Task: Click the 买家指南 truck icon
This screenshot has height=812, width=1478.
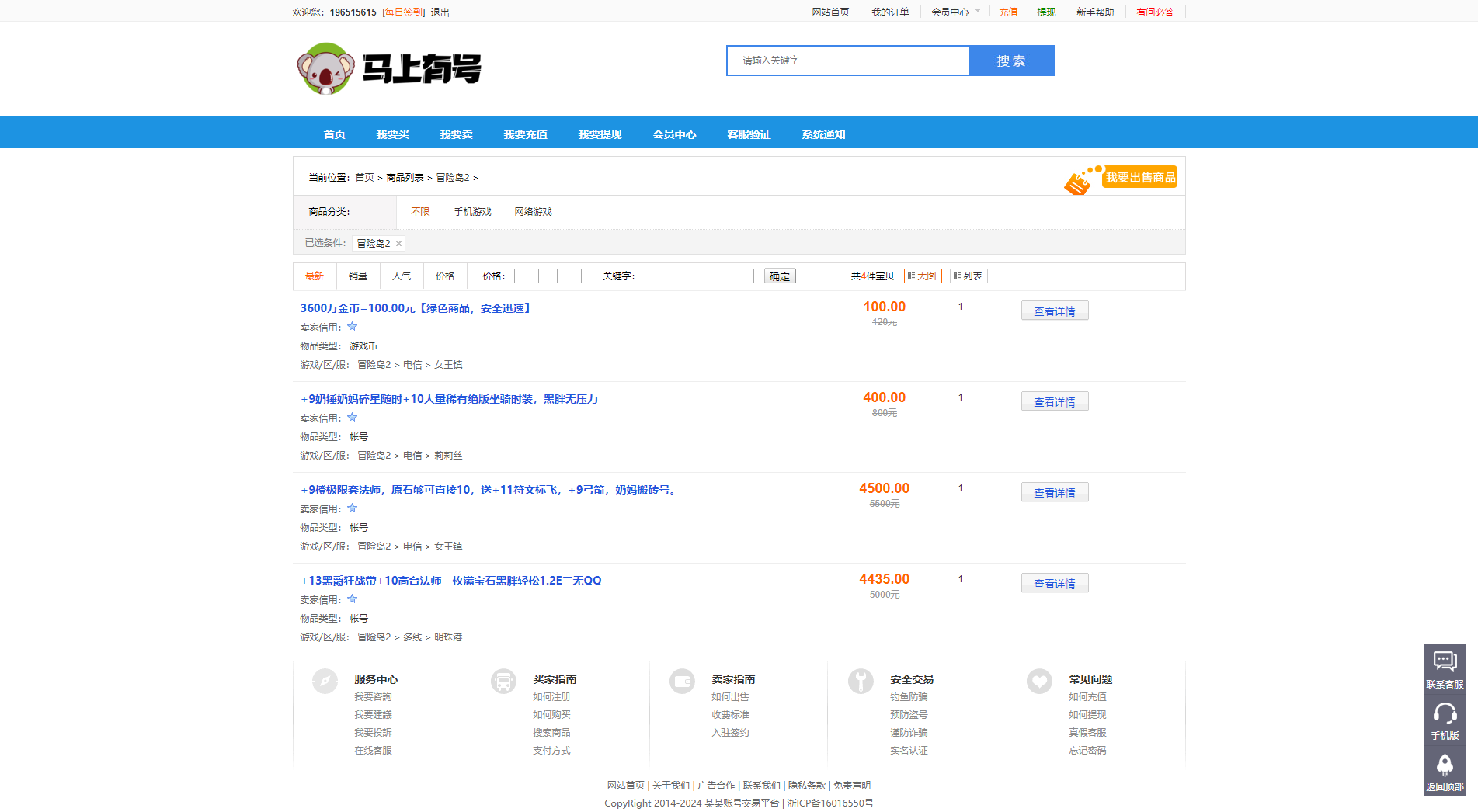Action: 503,681
